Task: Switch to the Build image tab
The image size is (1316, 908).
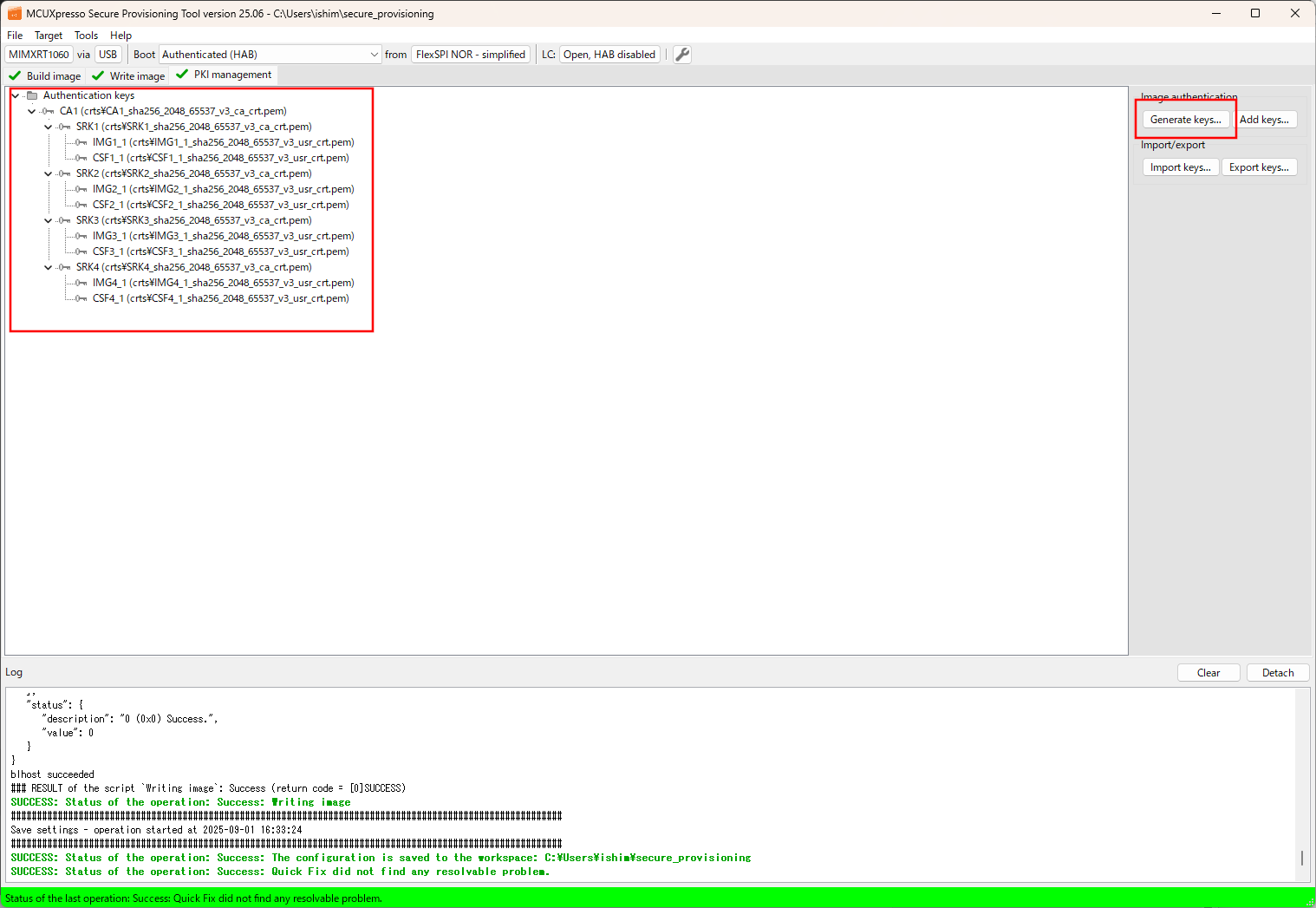Action: (x=45, y=75)
